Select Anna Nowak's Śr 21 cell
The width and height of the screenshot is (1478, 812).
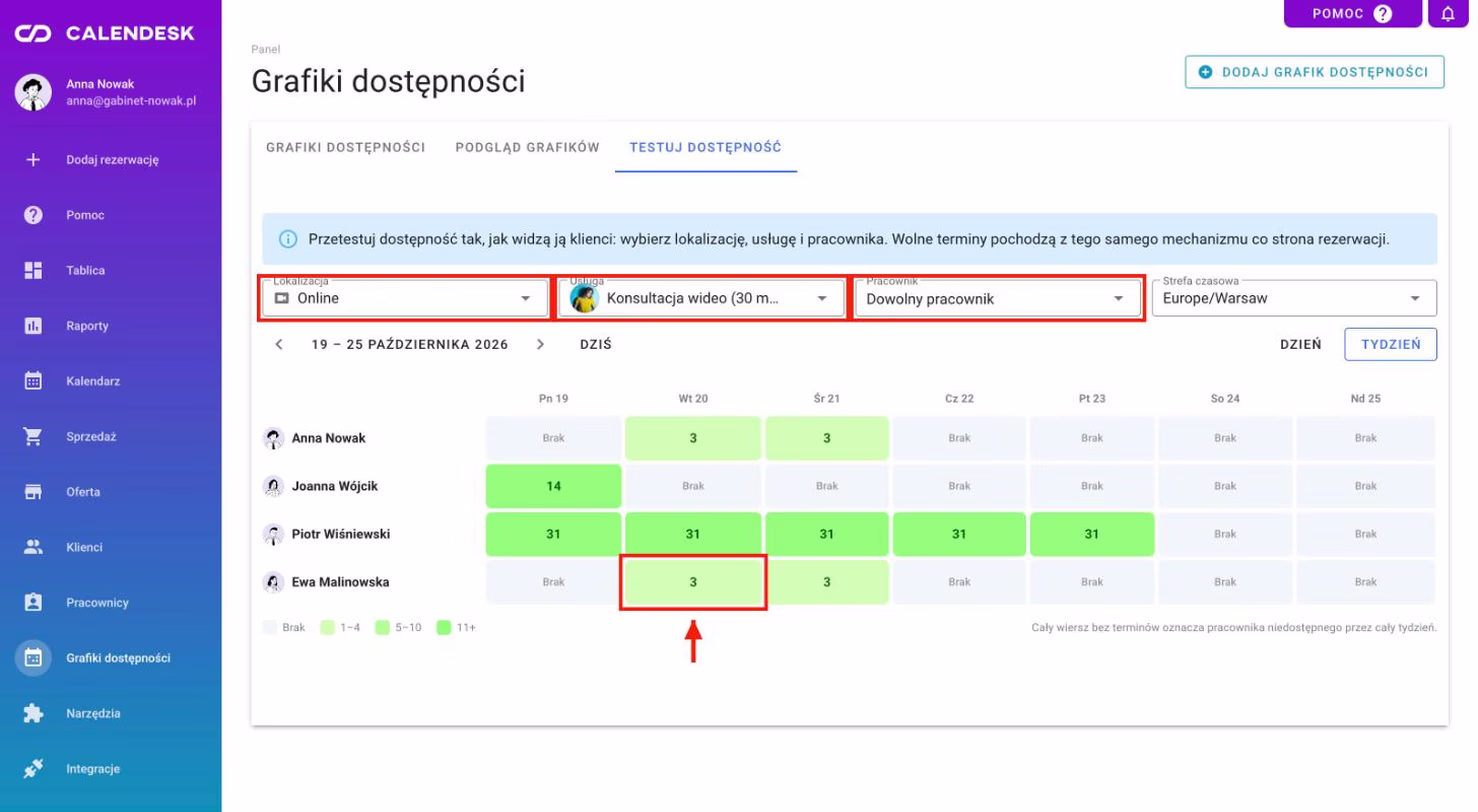coord(827,438)
